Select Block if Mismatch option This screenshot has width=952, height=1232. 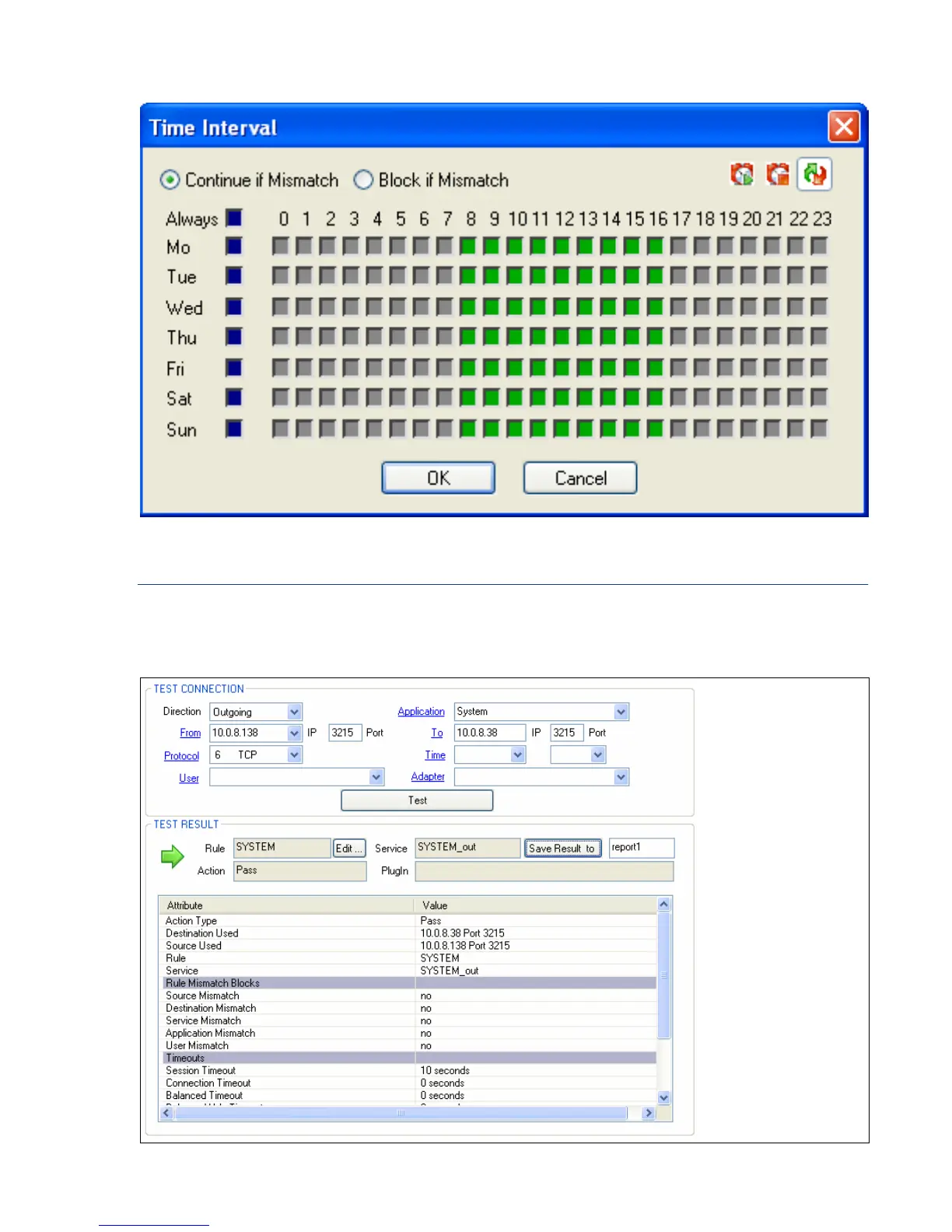[431, 180]
